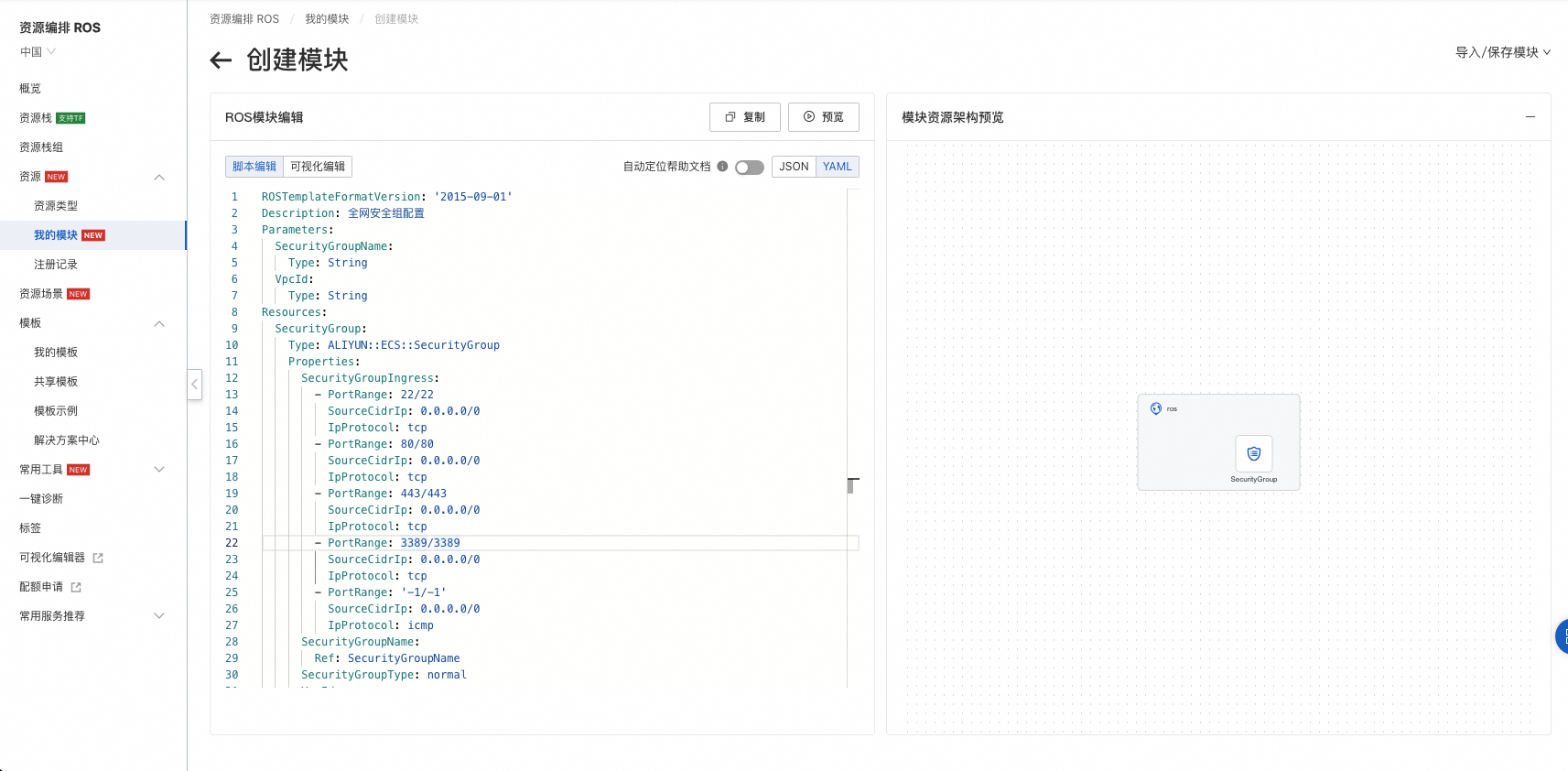Image resolution: width=1568 pixels, height=771 pixels.
Task: Switch to 可视化编辑 tab
Action: coord(318,167)
